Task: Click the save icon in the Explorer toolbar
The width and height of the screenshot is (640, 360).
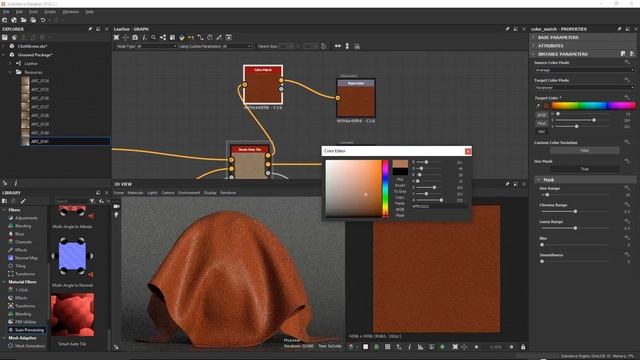Action: (5, 37)
